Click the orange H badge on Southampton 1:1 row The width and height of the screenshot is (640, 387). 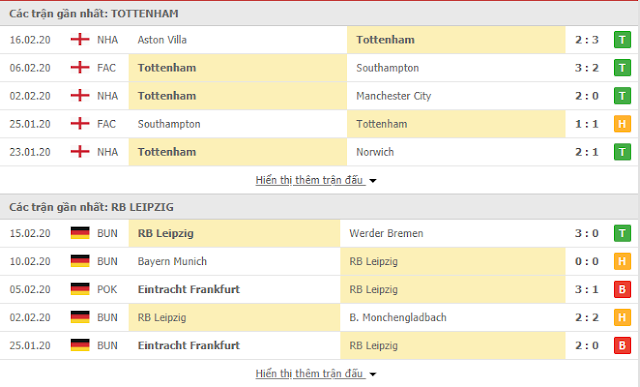pyautogui.click(x=622, y=124)
